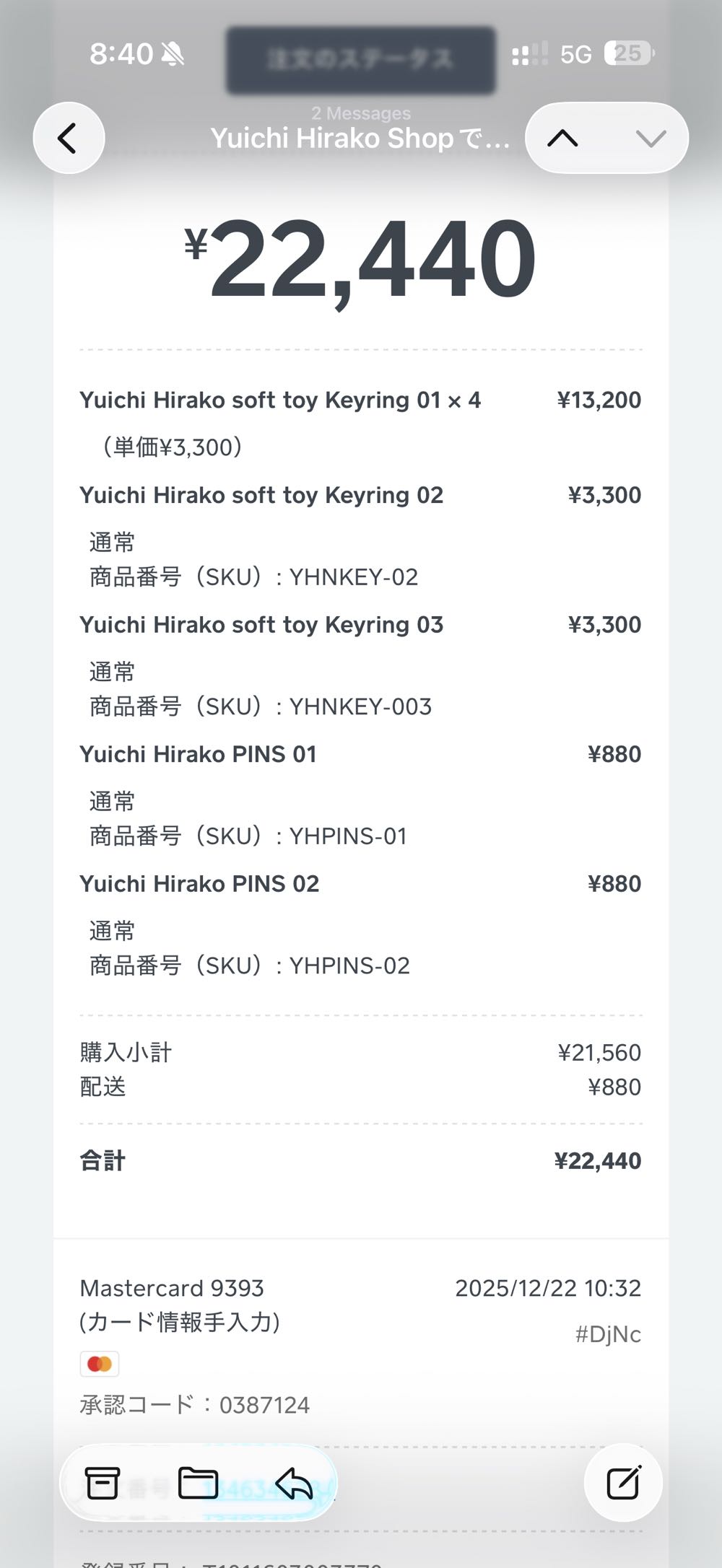
Task: Select the soft toy Keyring 01 × 4 line
Action: [280, 400]
